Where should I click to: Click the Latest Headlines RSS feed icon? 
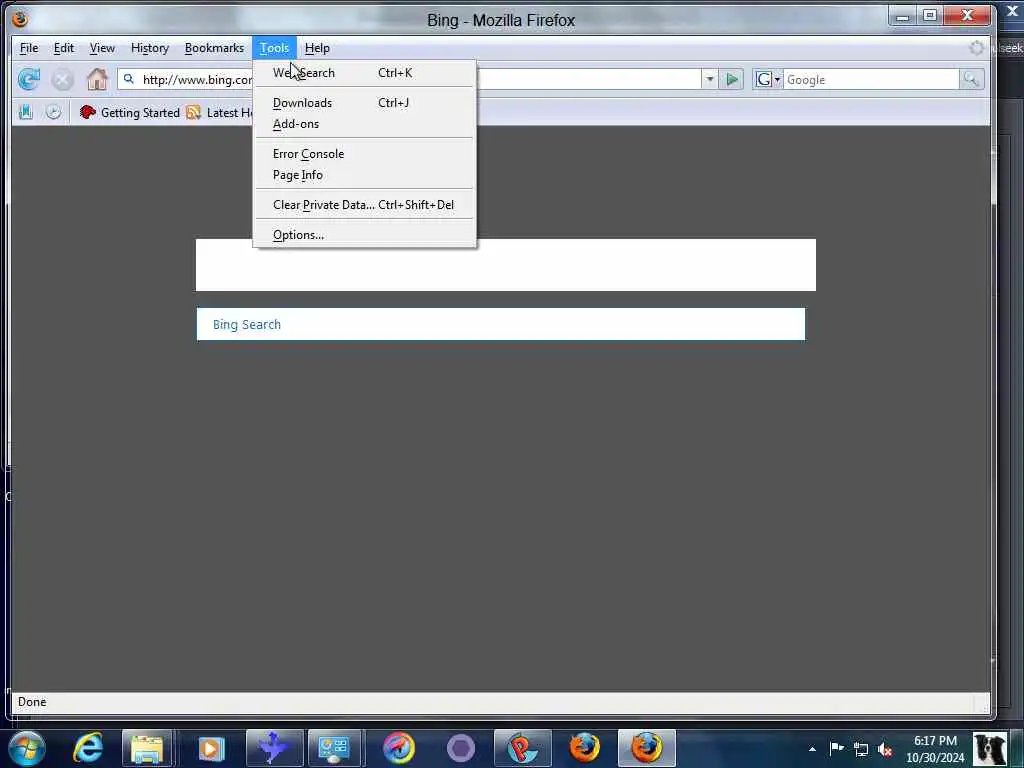(x=193, y=112)
